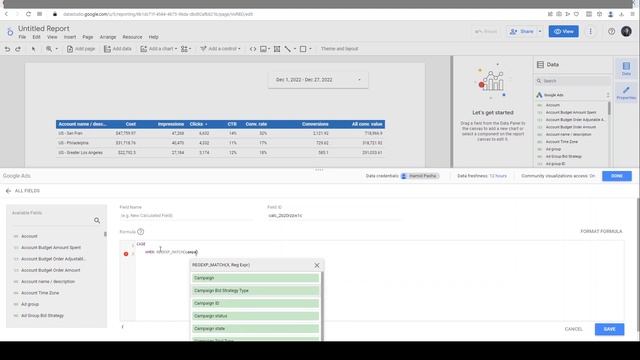640x360 pixels.
Task: Click the blue View button
Action: pos(563,31)
